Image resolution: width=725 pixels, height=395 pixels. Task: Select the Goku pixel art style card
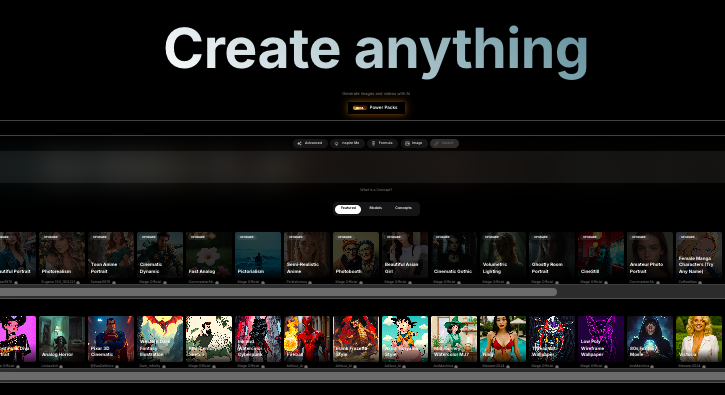[x=405, y=339]
